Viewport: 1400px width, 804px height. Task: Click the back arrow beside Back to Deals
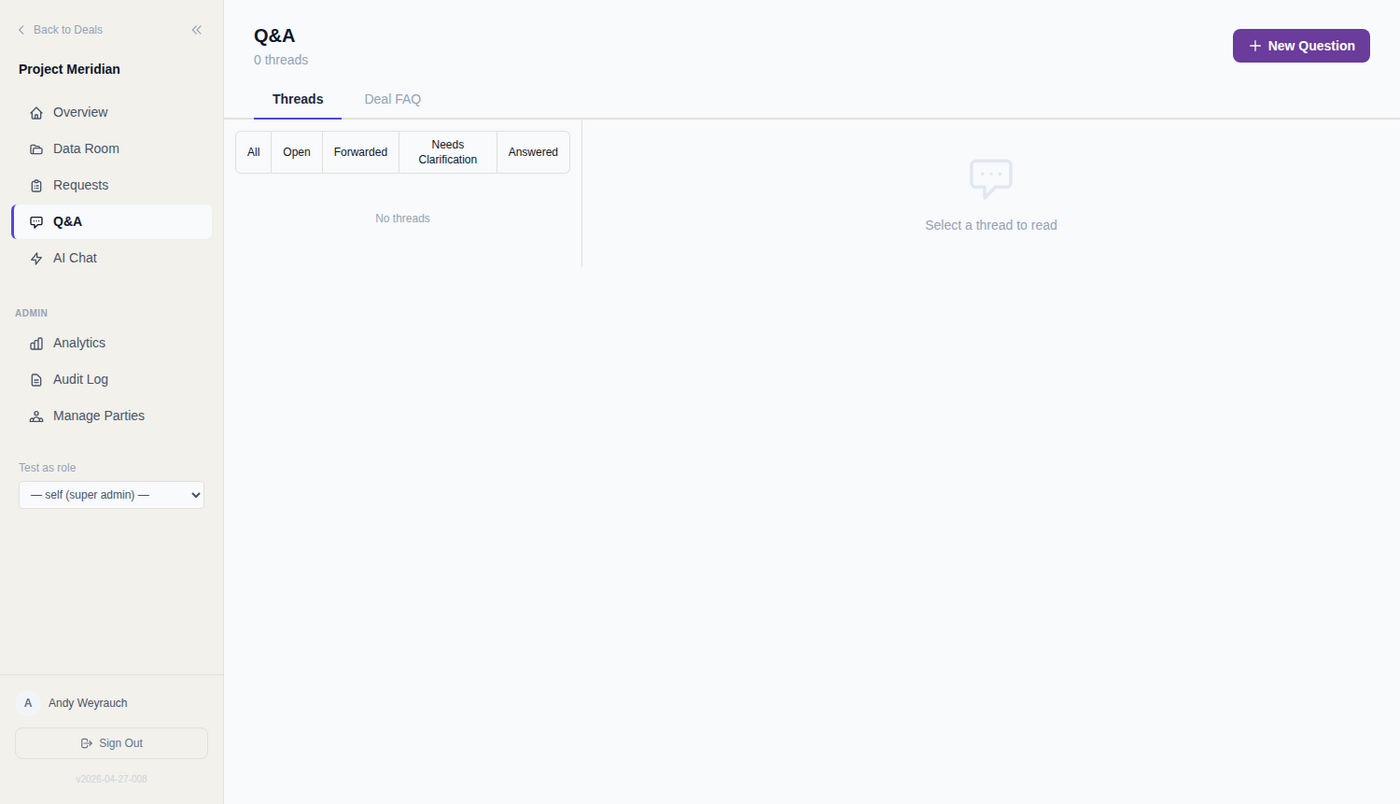click(x=21, y=30)
